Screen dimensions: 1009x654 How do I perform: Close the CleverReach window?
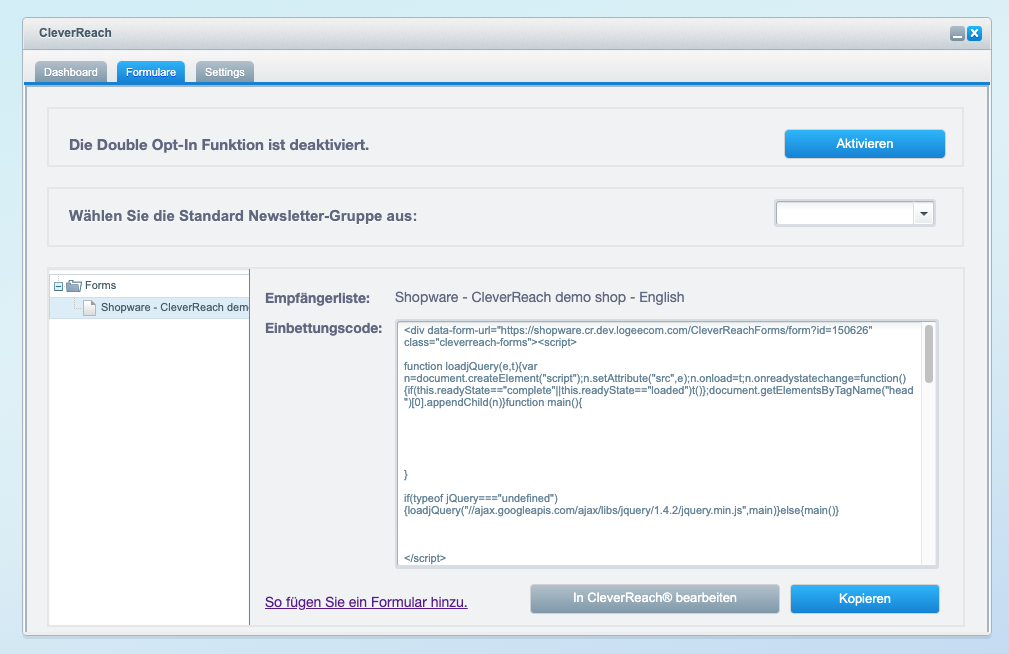pos(974,33)
